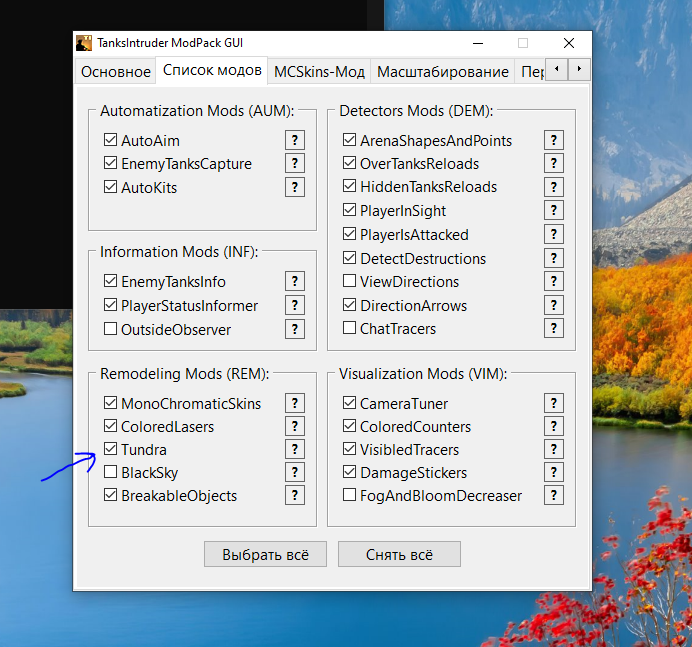Click the question mark beside OutsideObserver
The image size is (692, 647).
(295, 329)
